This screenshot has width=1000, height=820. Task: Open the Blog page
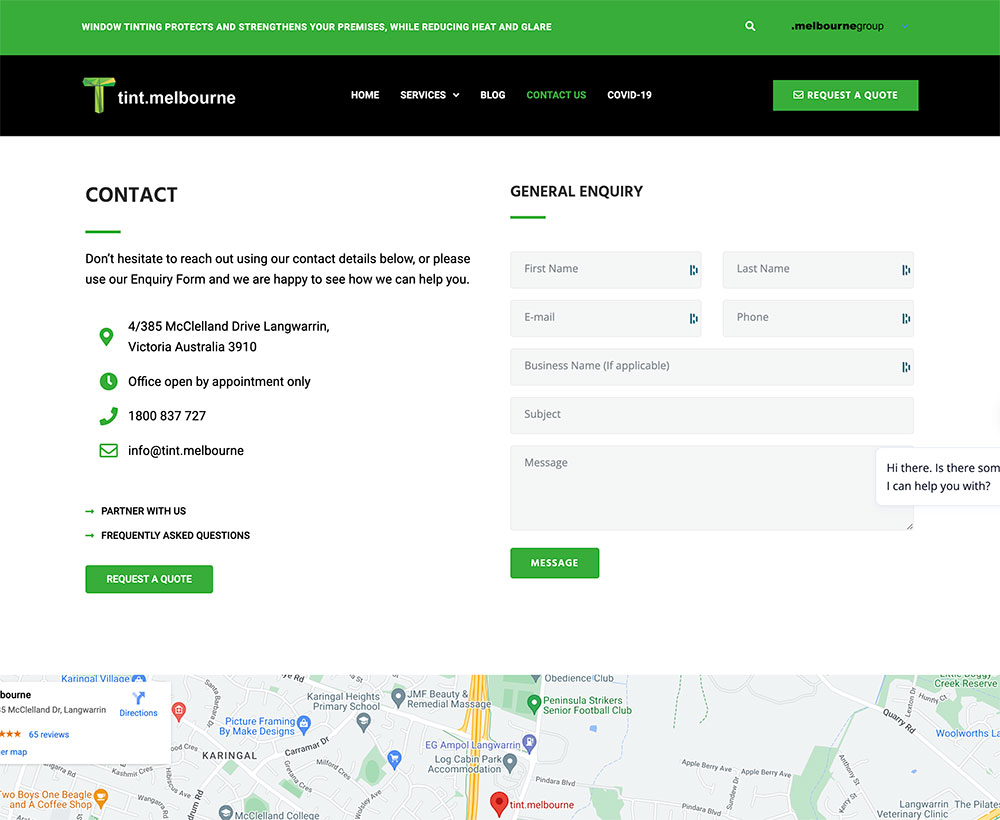(492, 95)
